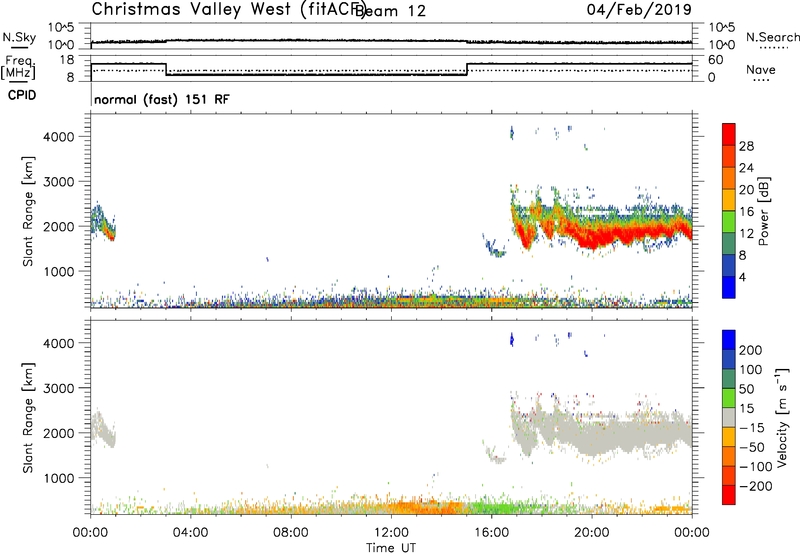Click the date '04/Feb/2019'
800x554 pixels.
[x=639, y=9]
